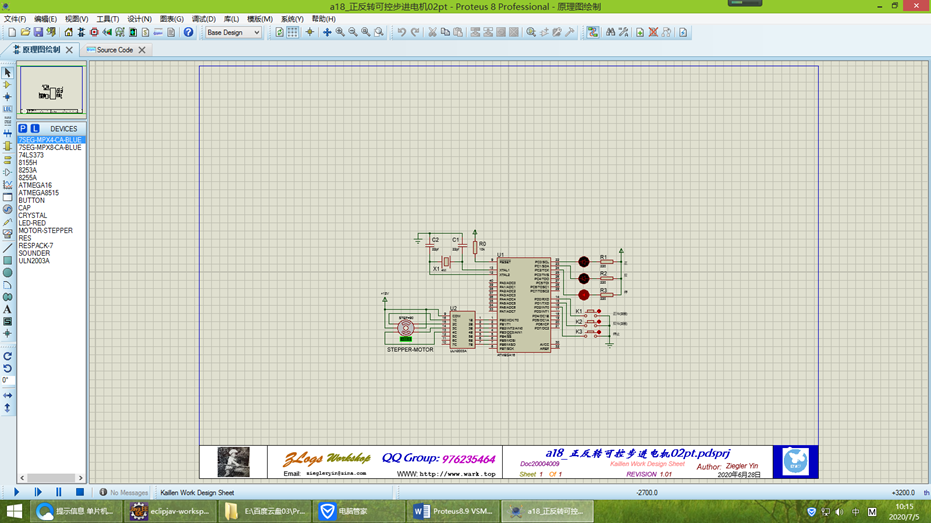
Task: Toggle the false origin crosshair button
Action: tap(309, 32)
